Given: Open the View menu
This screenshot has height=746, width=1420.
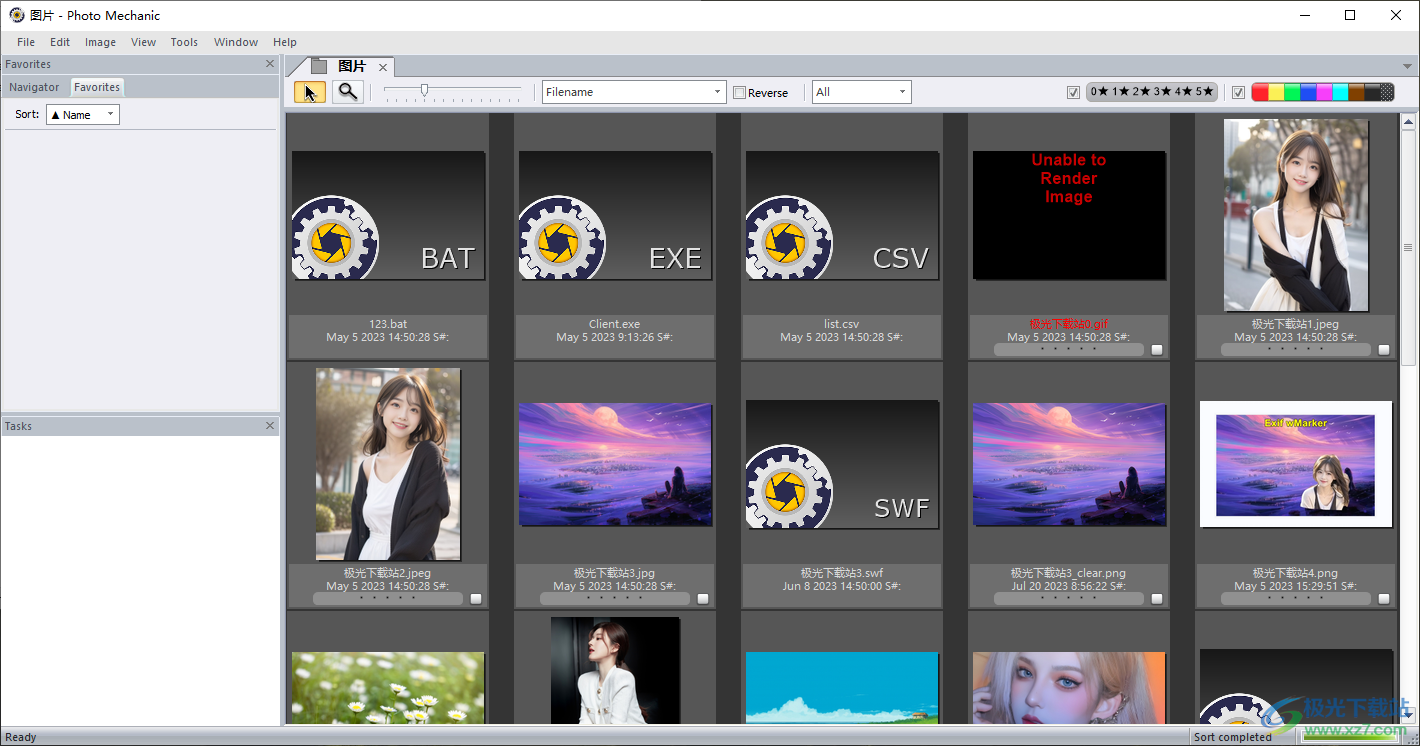Looking at the screenshot, I should point(143,42).
